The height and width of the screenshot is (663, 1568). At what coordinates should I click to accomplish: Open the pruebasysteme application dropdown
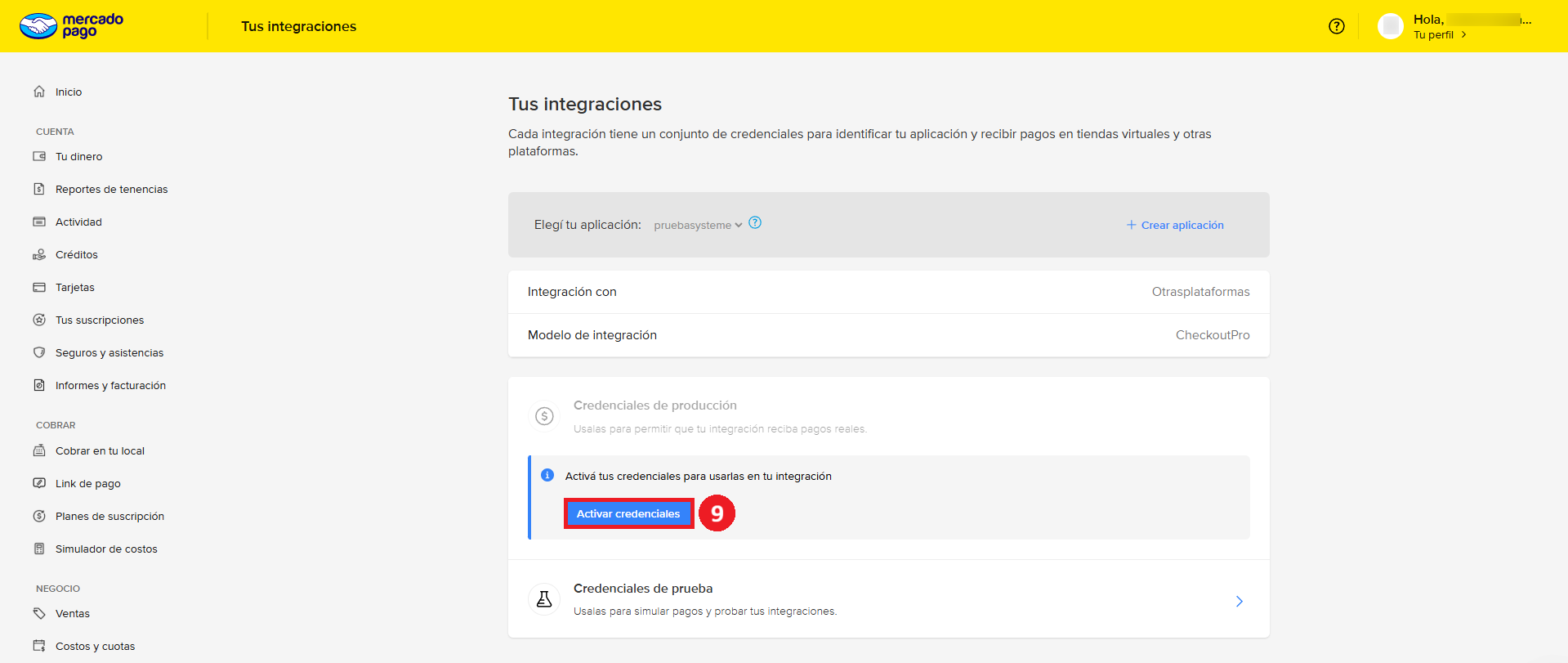(x=698, y=225)
